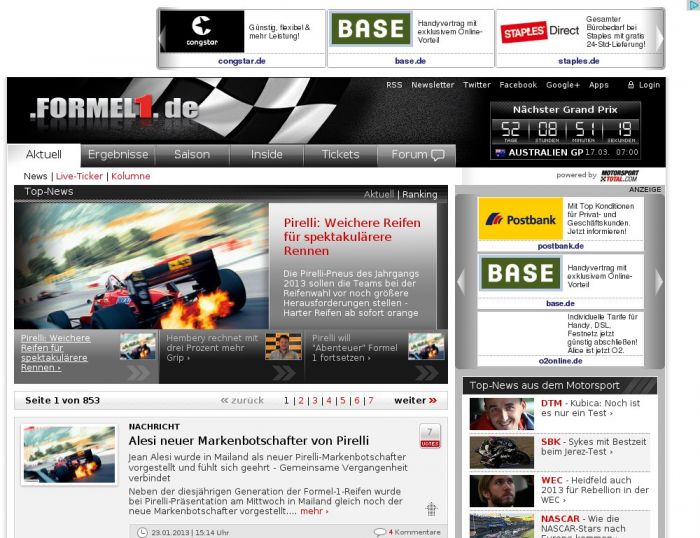Open headline 'Pirelli: Weichere Reifen für spektakulärere Rennen'
This screenshot has width=700, height=538.
click(352, 237)
